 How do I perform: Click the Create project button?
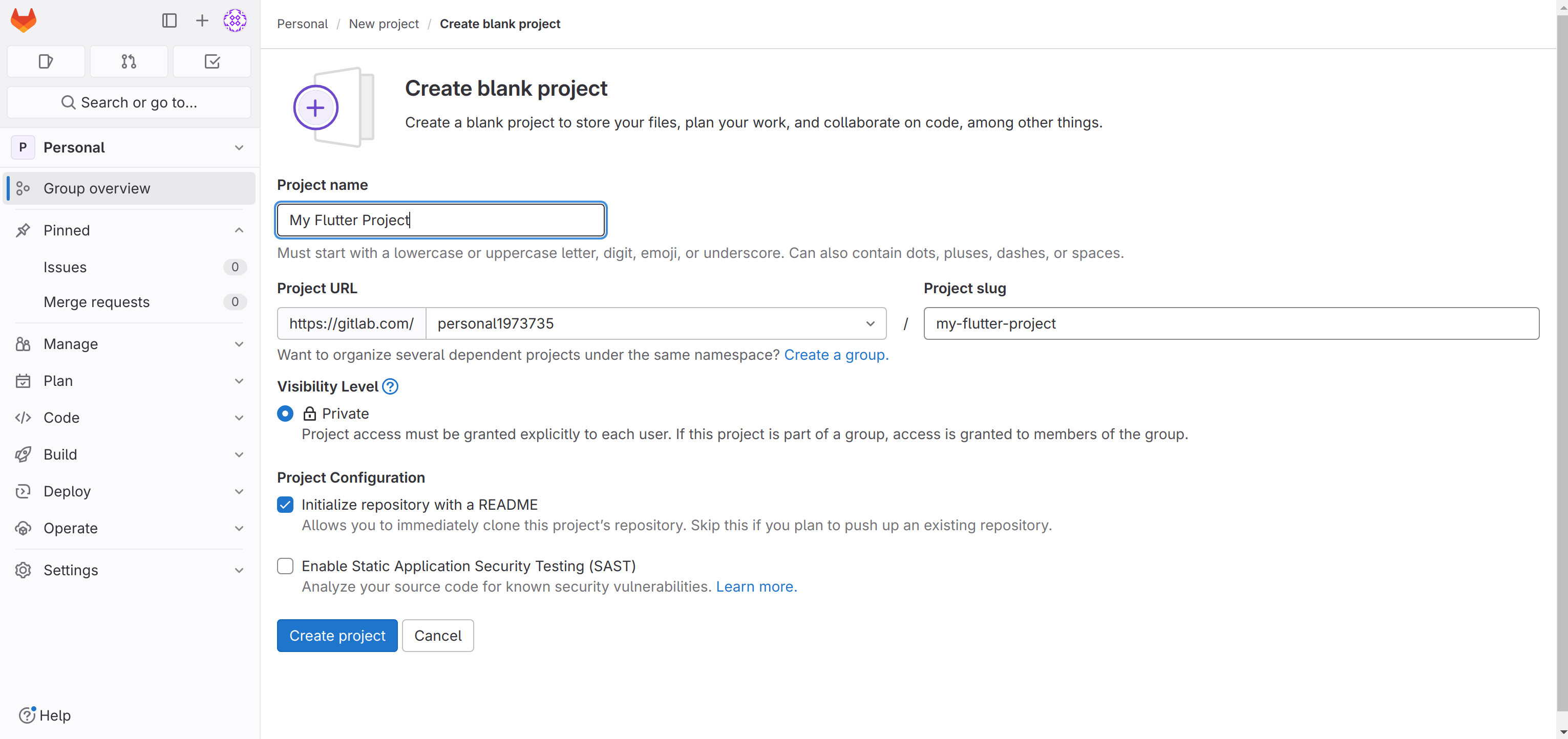click(337, 636)
